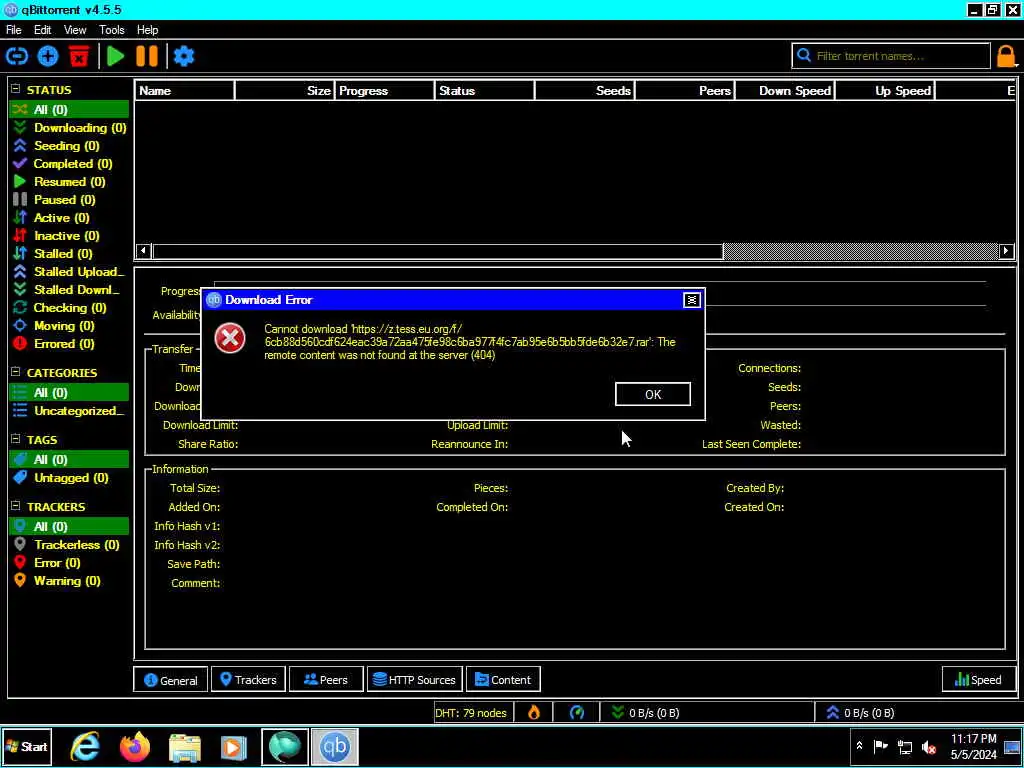Toggle alternative speed limits gauge icon
1024x768 pixels.
(577, 712)
